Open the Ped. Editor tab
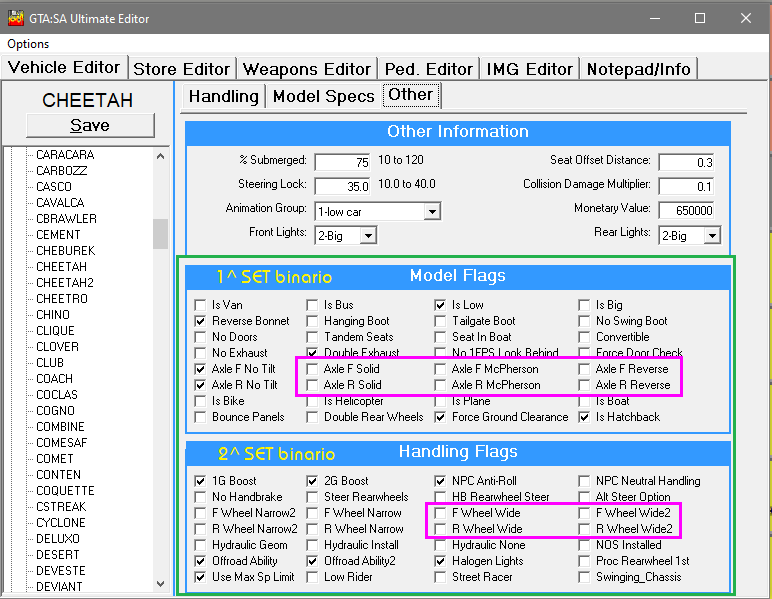This screenshot has height=599, width=772. point(428,69)
